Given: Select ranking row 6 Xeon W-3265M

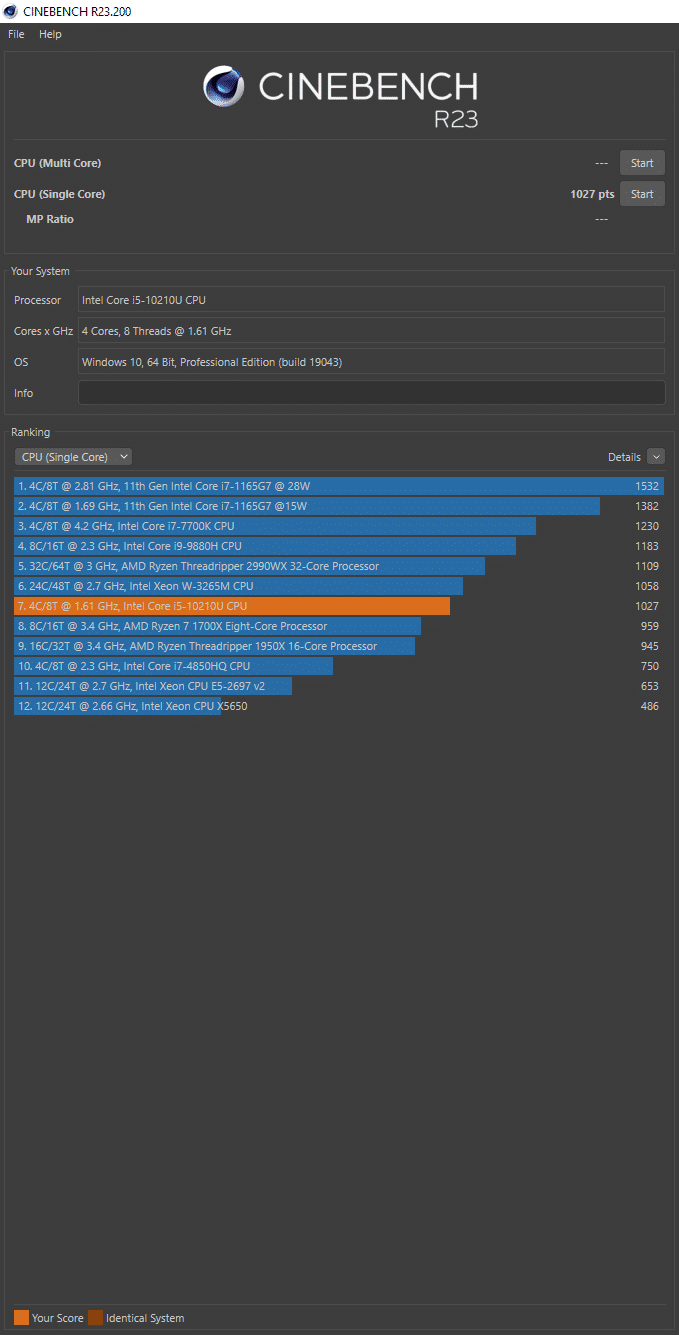Looking at the screenshot, I should click(x=339, y=586).
